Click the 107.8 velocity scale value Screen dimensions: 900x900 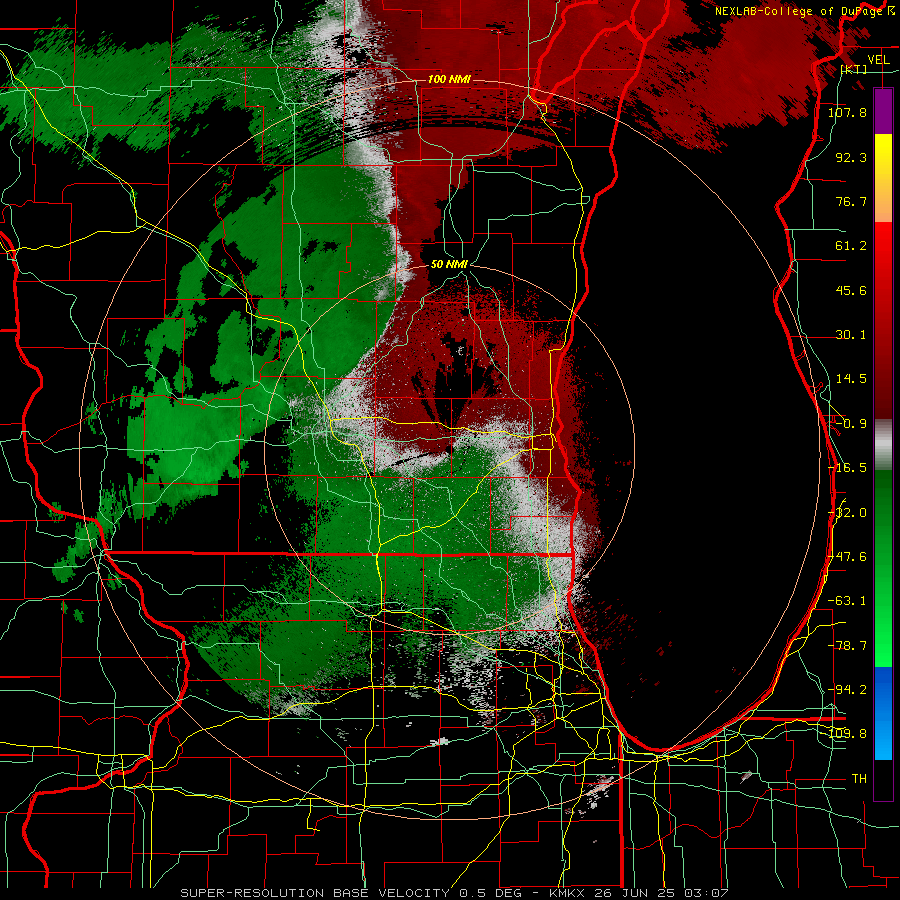tap(847, 112)
